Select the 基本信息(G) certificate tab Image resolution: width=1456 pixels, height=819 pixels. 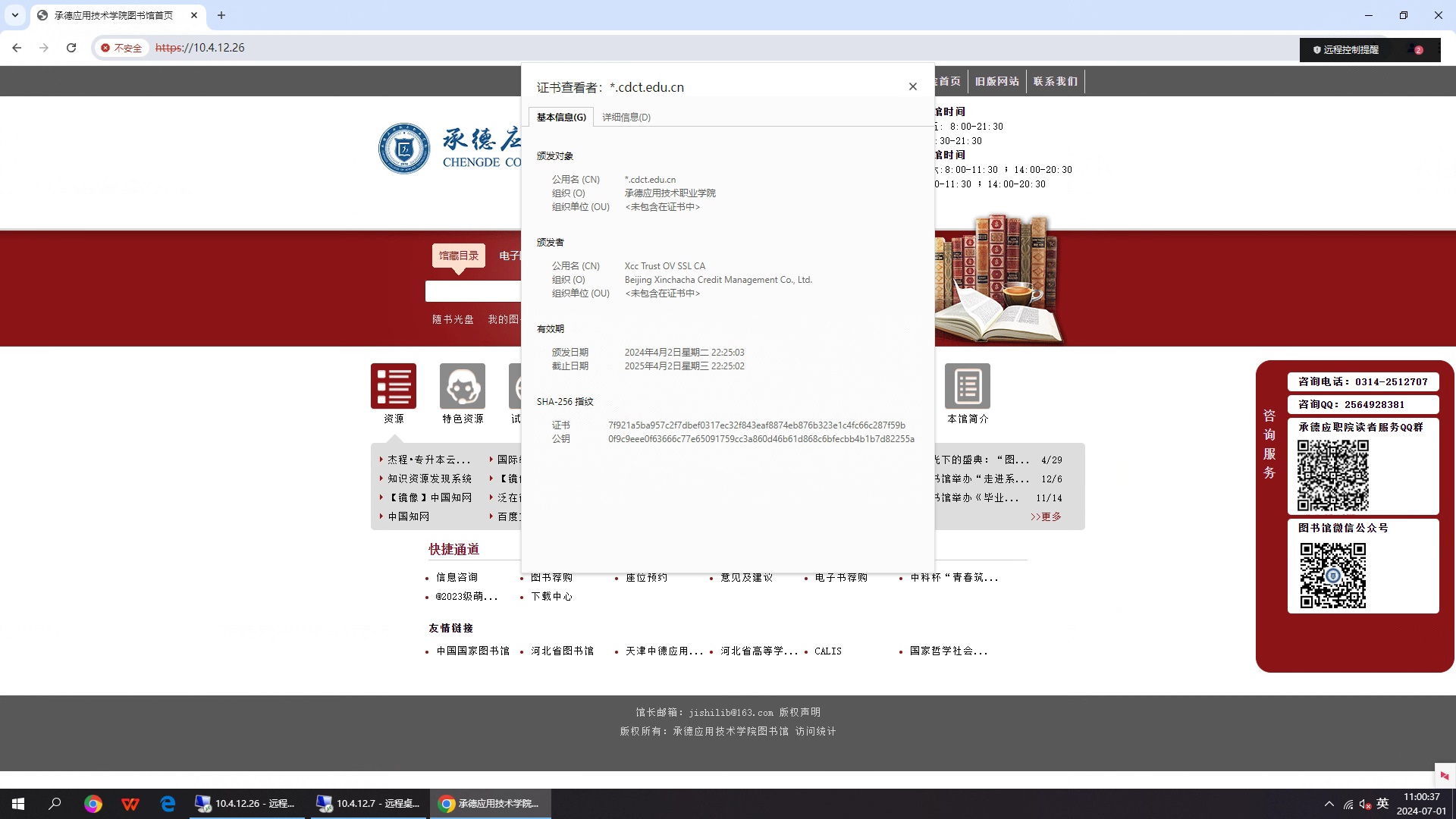tap(561, 117)
